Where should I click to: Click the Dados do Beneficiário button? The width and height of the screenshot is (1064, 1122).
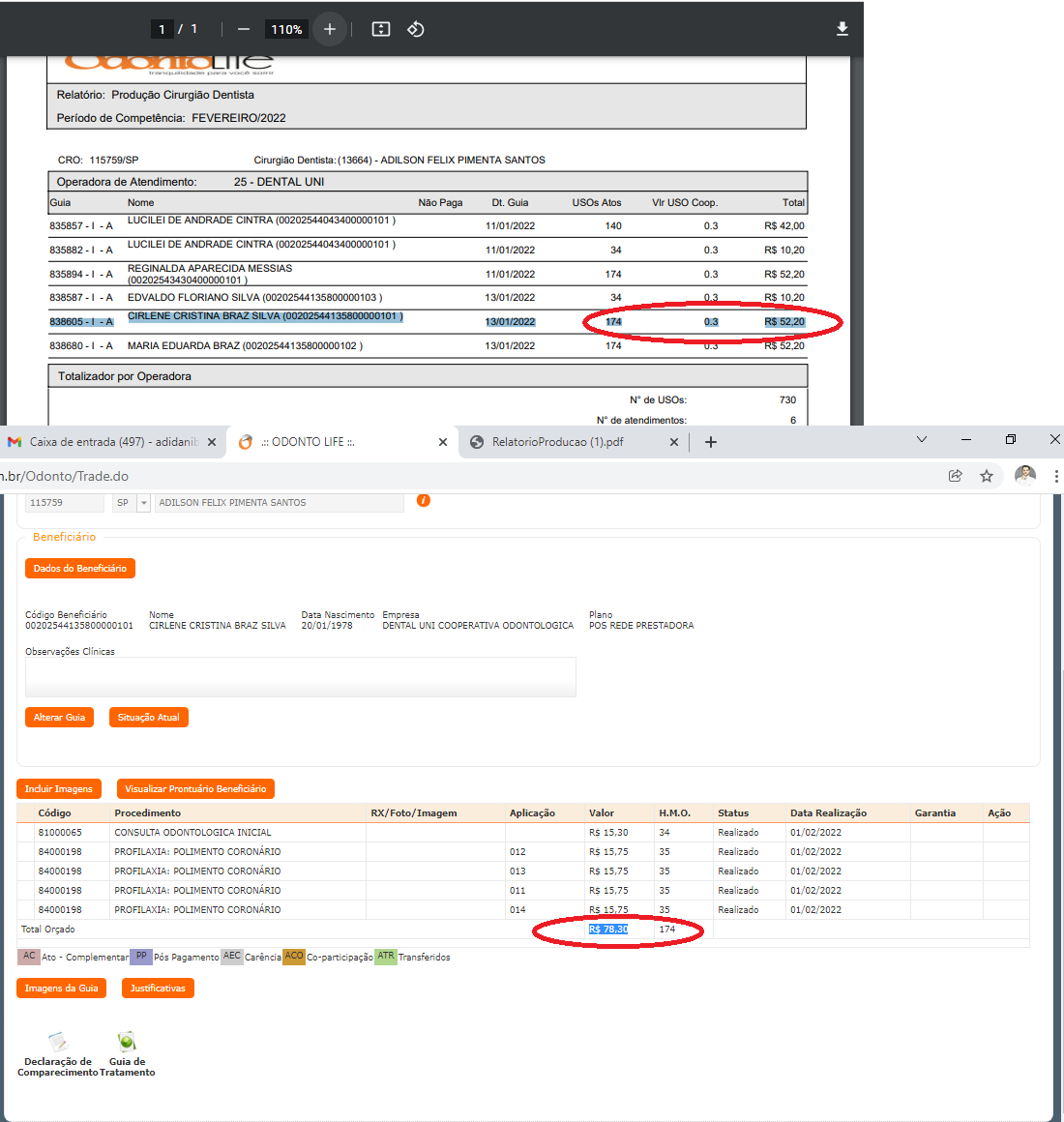(80, 569)
